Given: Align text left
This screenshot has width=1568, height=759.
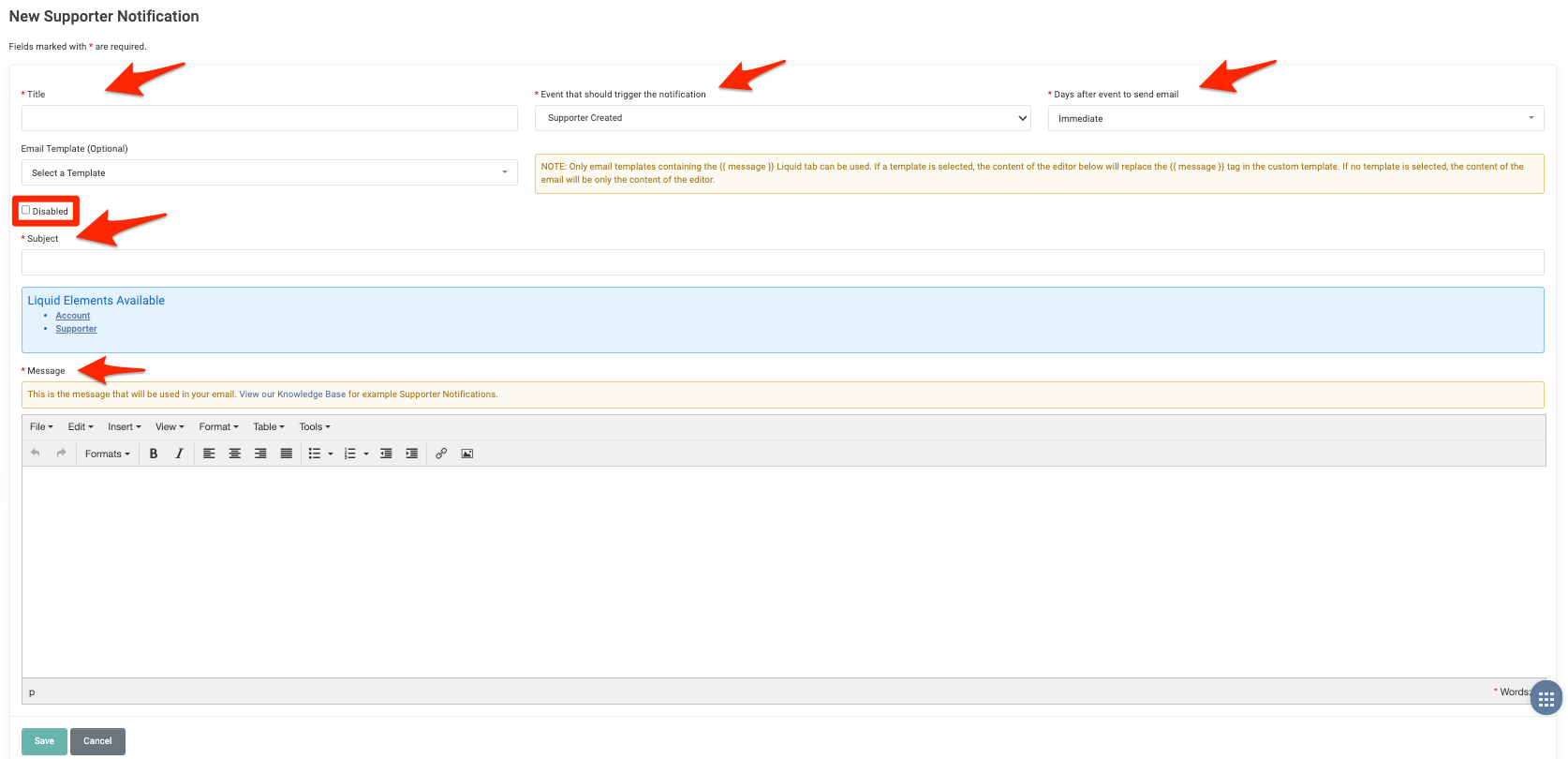Looking at the screenshot, I should 209,454.
